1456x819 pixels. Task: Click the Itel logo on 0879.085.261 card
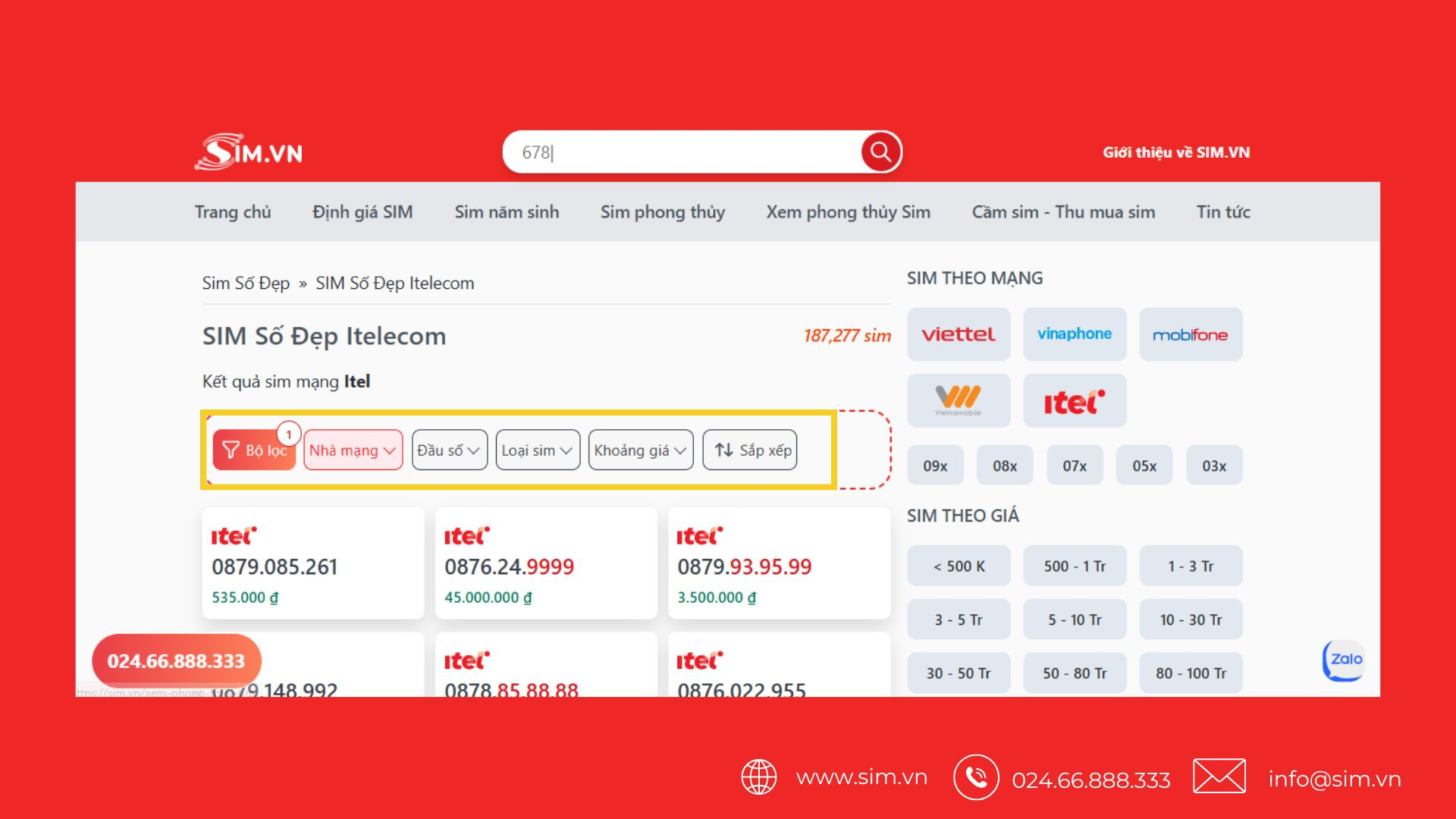point(234,536)
